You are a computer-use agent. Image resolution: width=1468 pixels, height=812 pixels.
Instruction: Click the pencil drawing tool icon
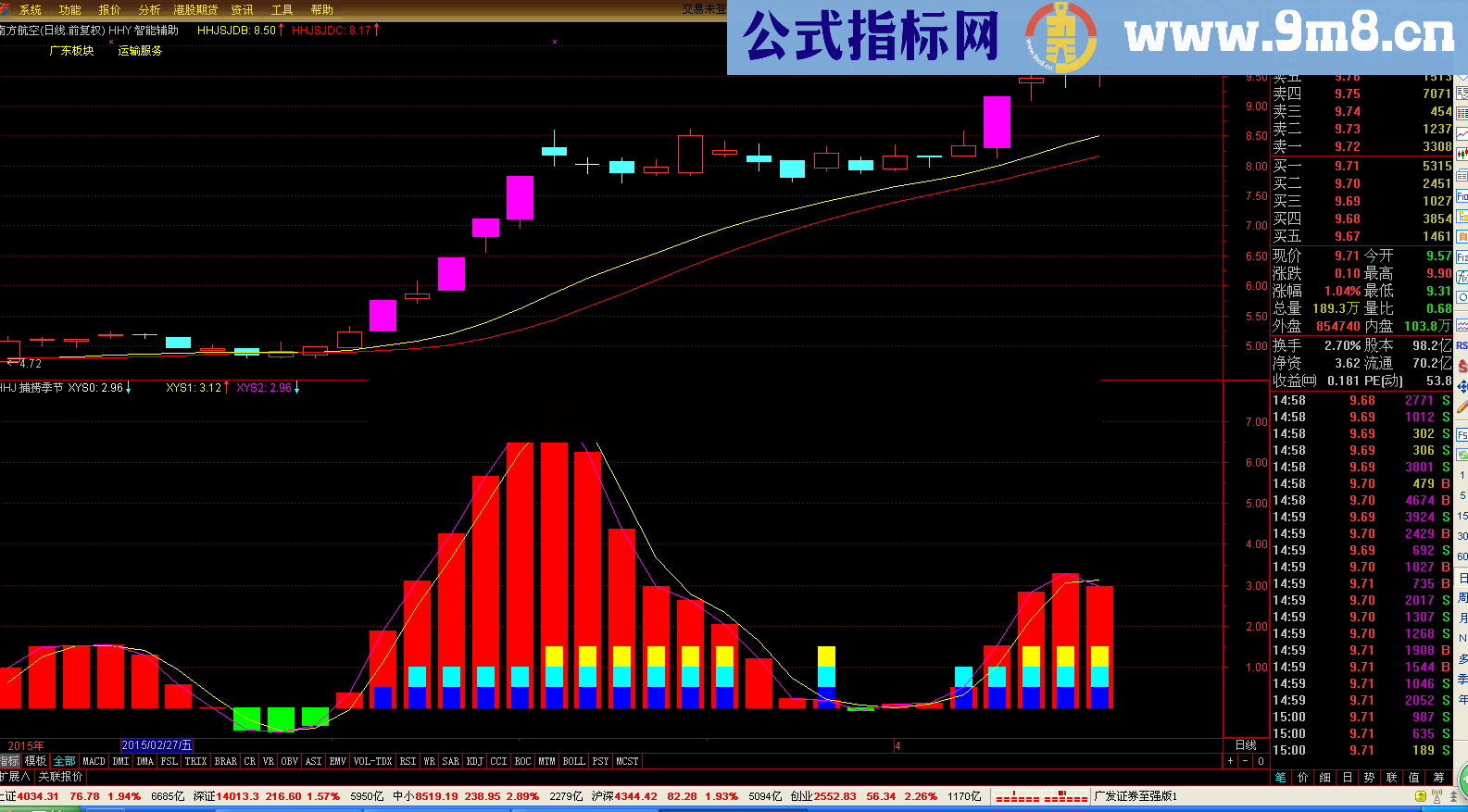[1462, 406]
